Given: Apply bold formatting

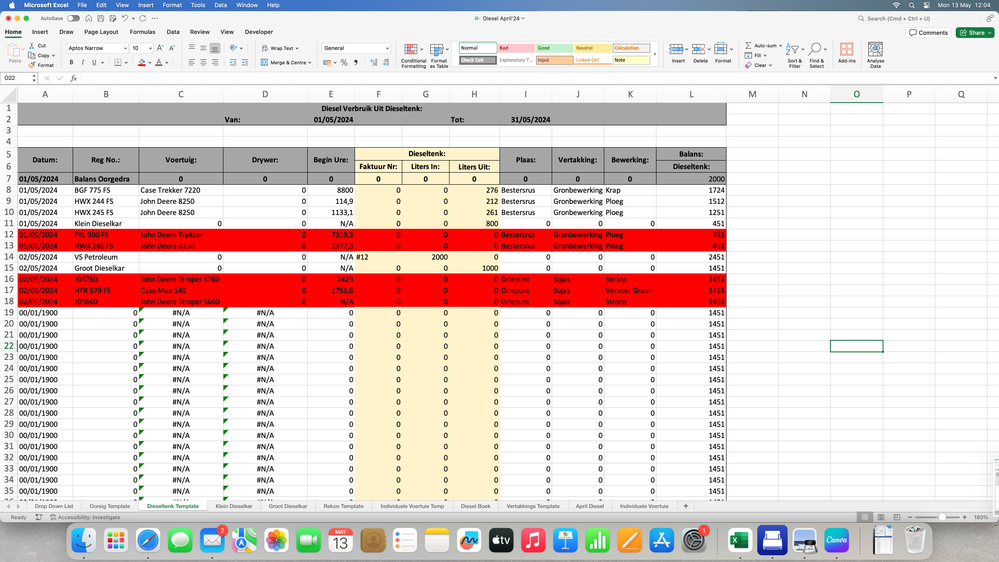Looking at the screenshot, I should (x=71, y=62).
